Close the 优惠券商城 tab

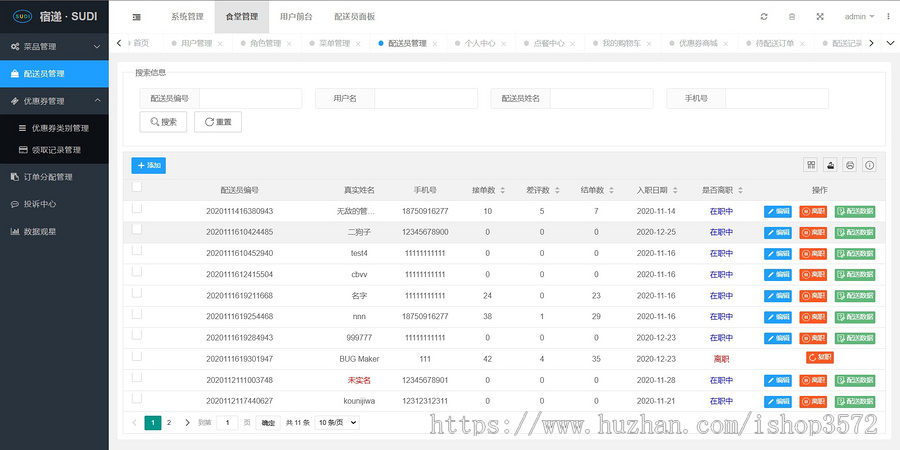click(x=726, y=44)
